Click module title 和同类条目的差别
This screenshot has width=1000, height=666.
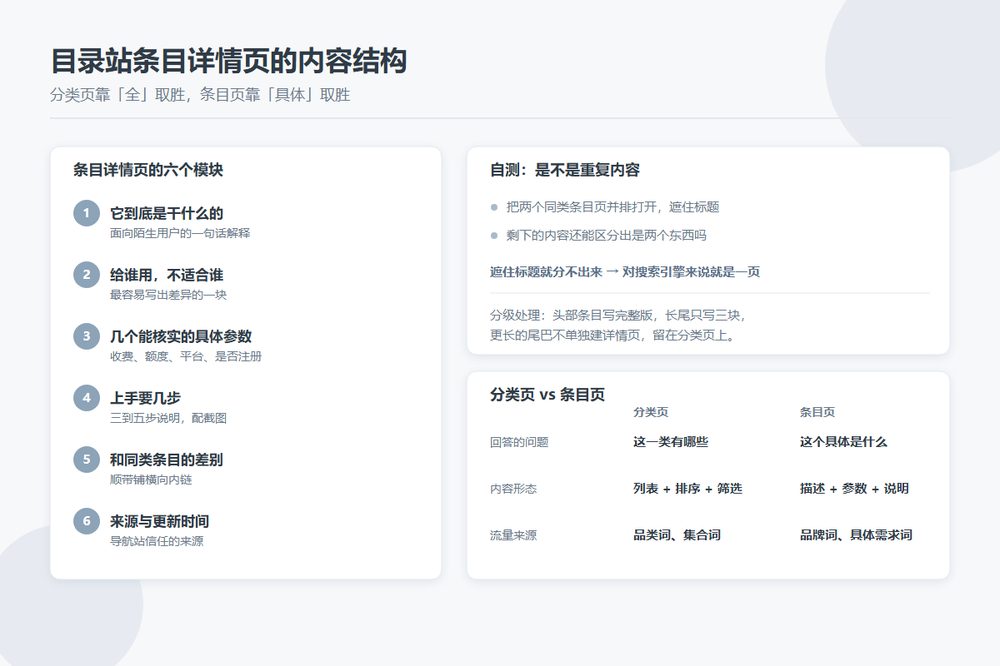[x=166, y=459]
